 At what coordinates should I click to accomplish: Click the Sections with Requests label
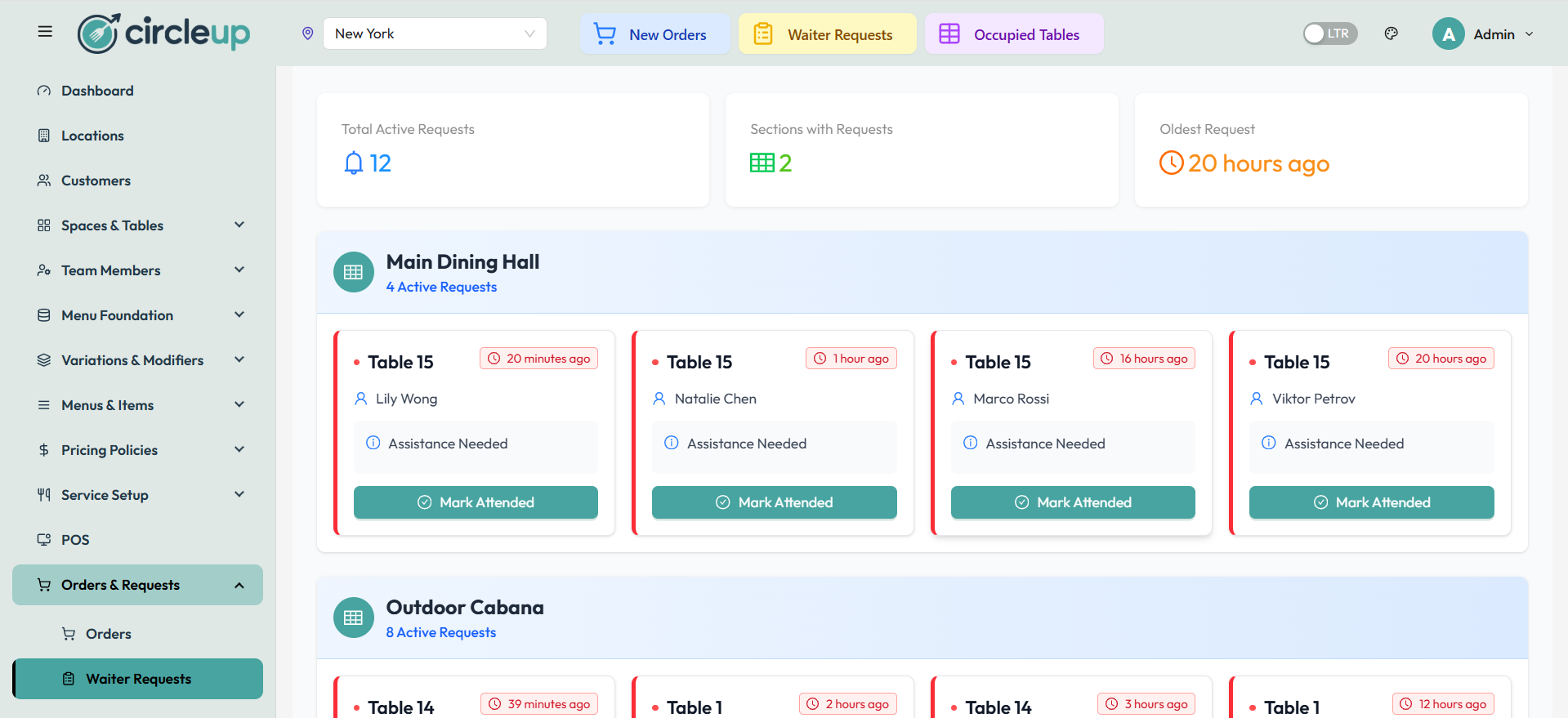821,129
